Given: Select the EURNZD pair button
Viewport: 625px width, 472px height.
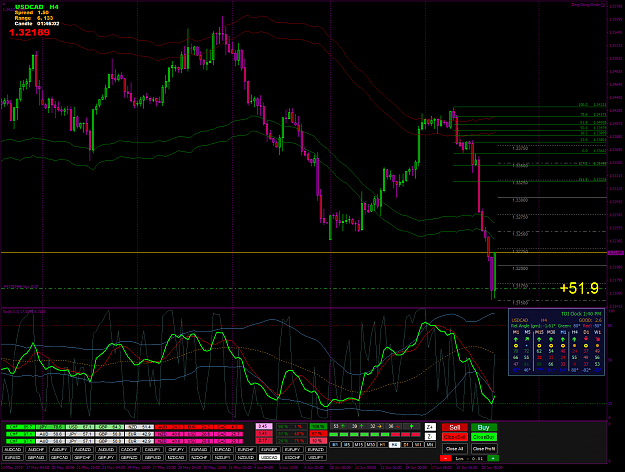Looking at the screenshot, I should [316, 450].
